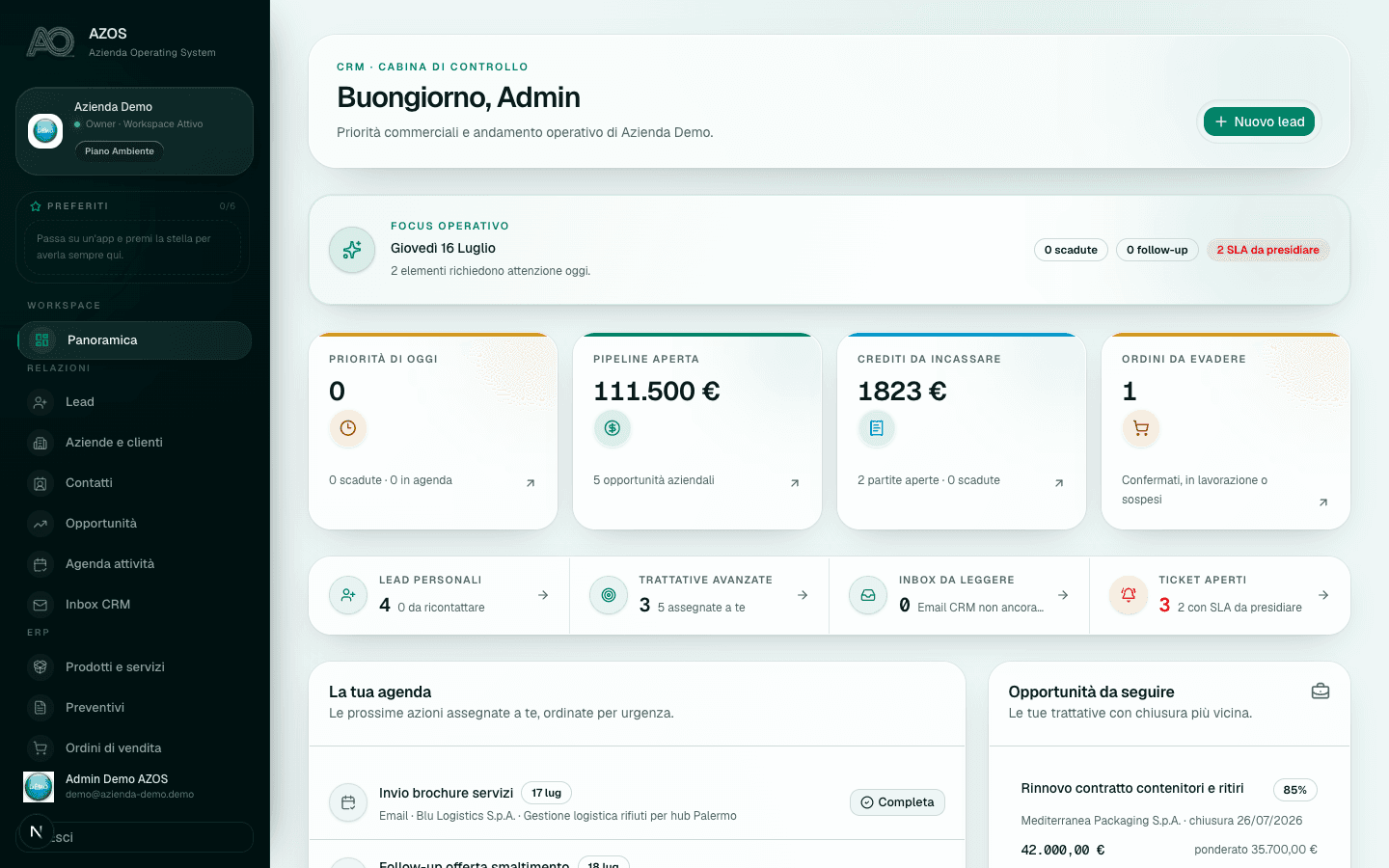Open Inbox CRM in sidebar
Viewport: 1389px width, 868px height.
pos(135,605)
